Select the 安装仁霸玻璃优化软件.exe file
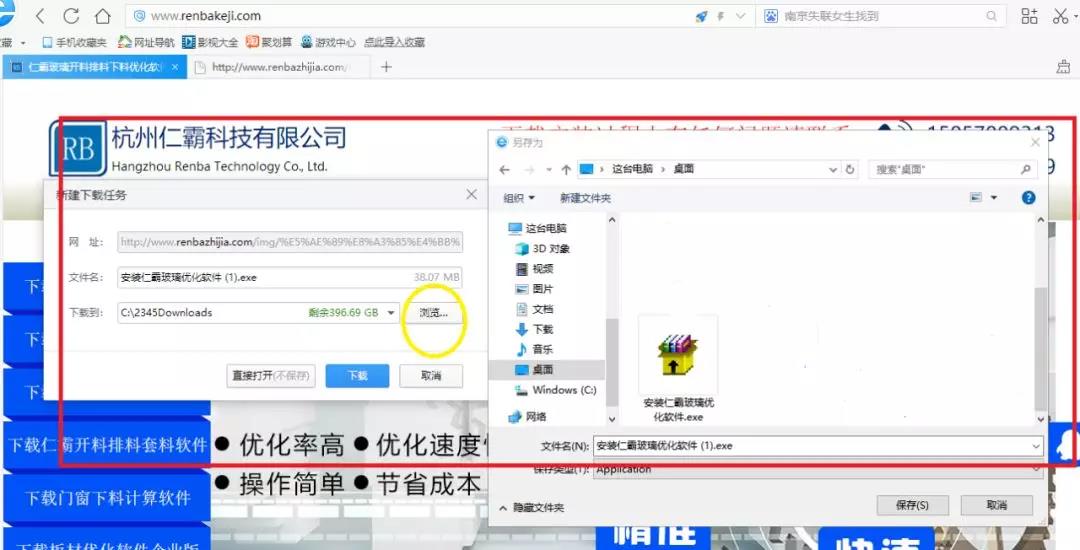Screen dimensions: 1080x550 pyautogui.click(x=678, y=370)
